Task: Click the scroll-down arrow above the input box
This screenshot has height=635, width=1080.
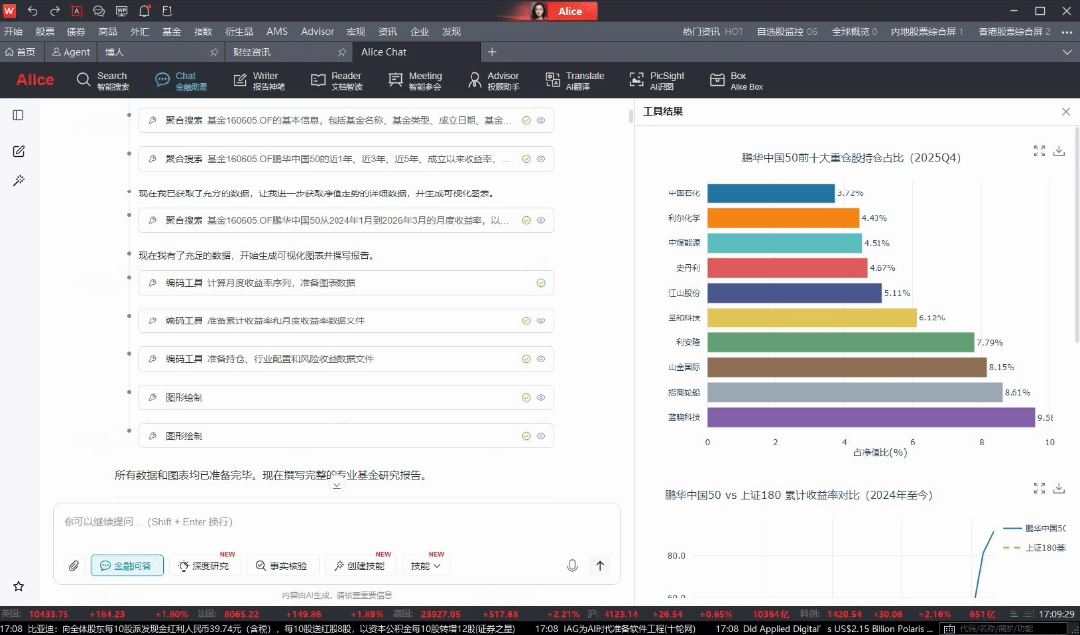Action: pyautogui.click(x=337, y=486)
